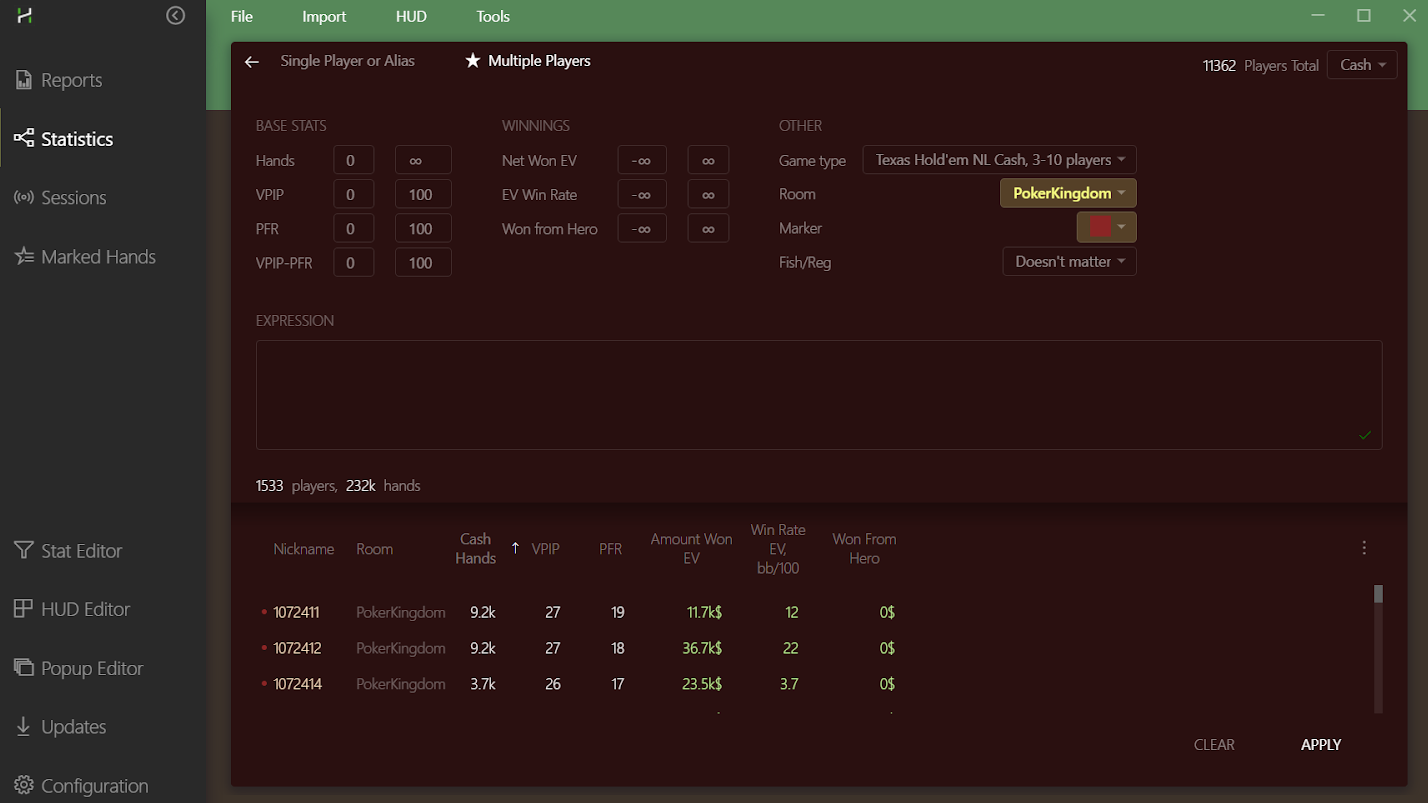Select the Multiple Players tab
Image resolution: width=1428 pixels, height=803 pixels.
coord(539,61)
